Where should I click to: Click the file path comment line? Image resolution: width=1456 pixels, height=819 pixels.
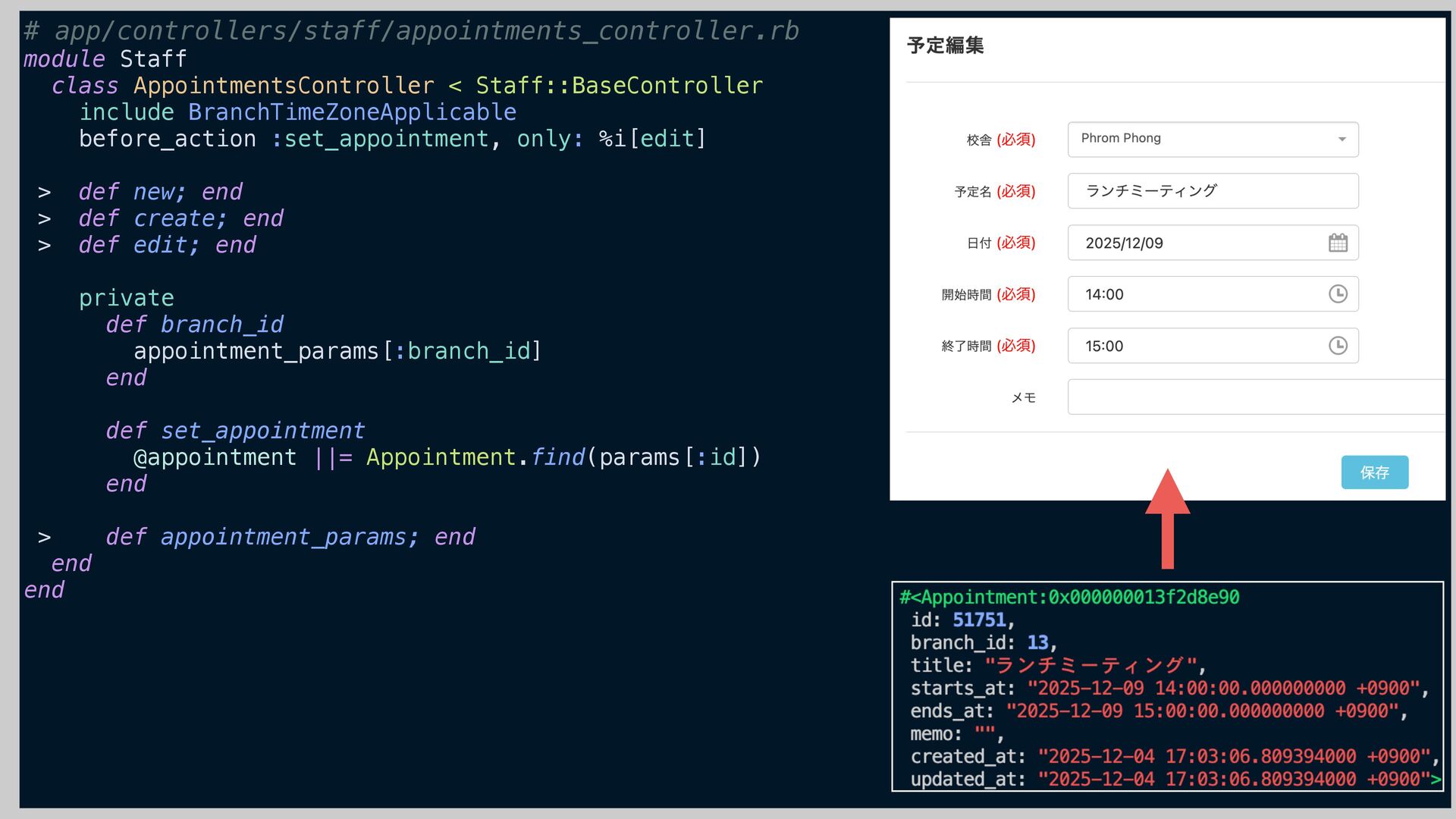point(411,31)
